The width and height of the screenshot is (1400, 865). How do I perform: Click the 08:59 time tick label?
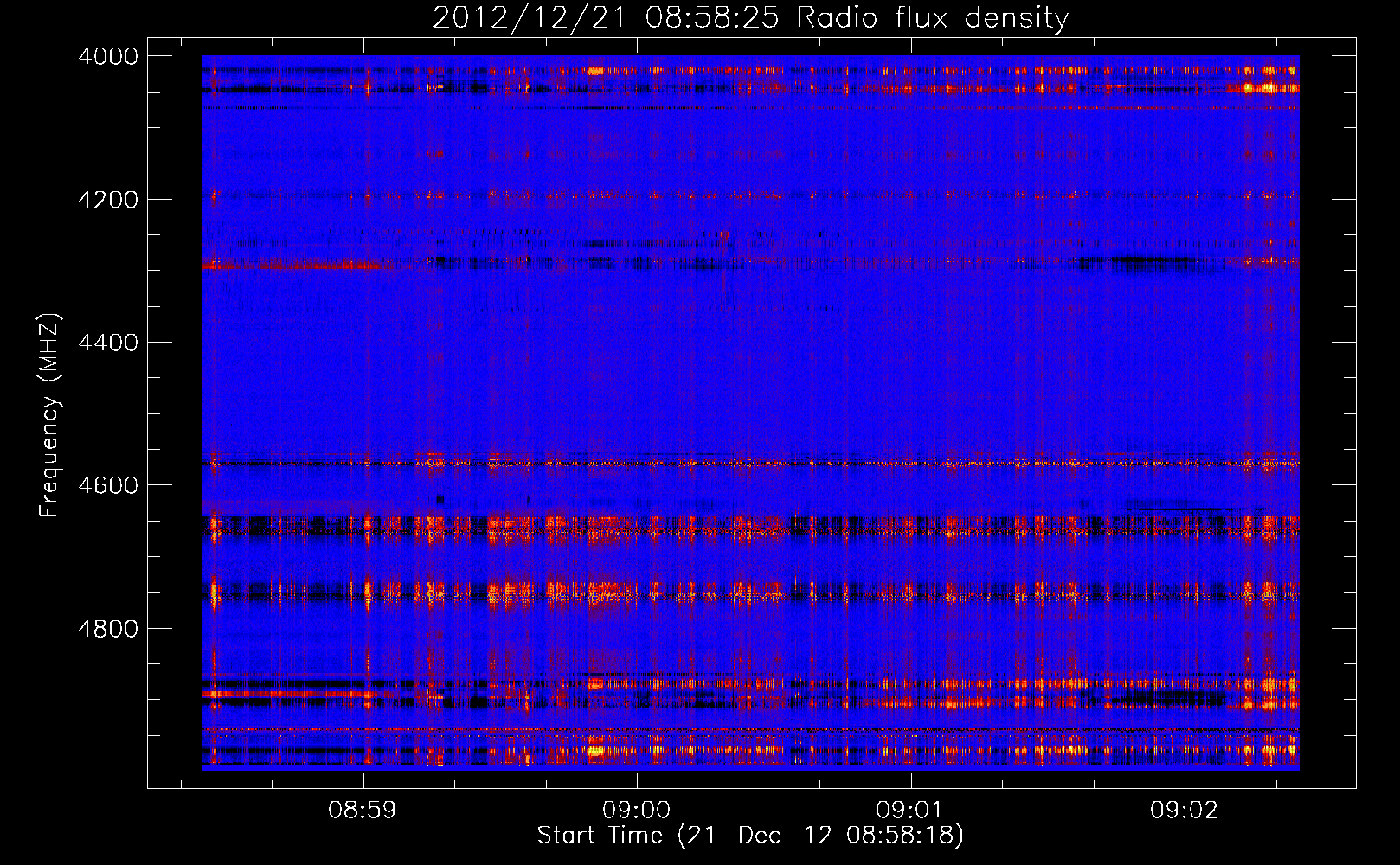pyautogui.click(x=363, y=811)
